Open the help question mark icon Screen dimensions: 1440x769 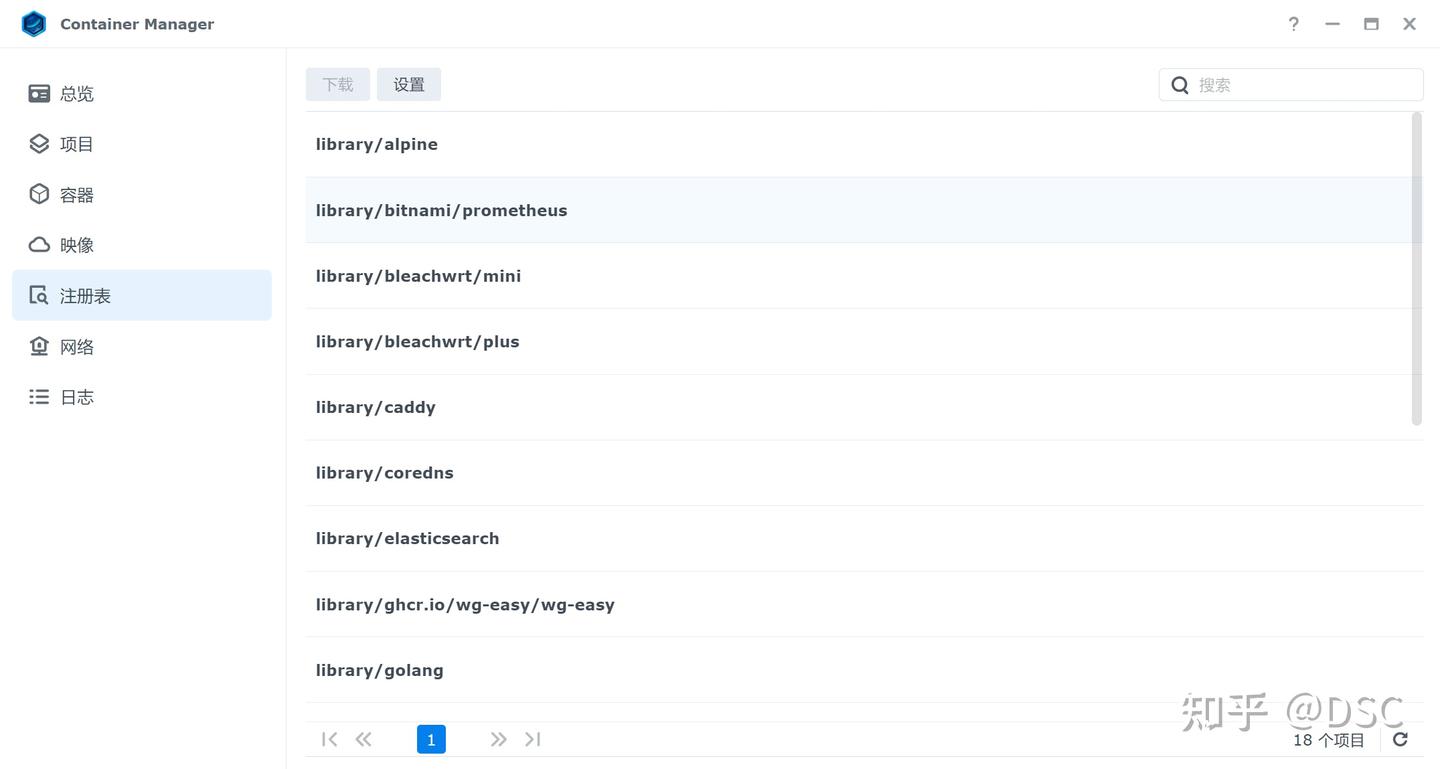(1294, 24)
